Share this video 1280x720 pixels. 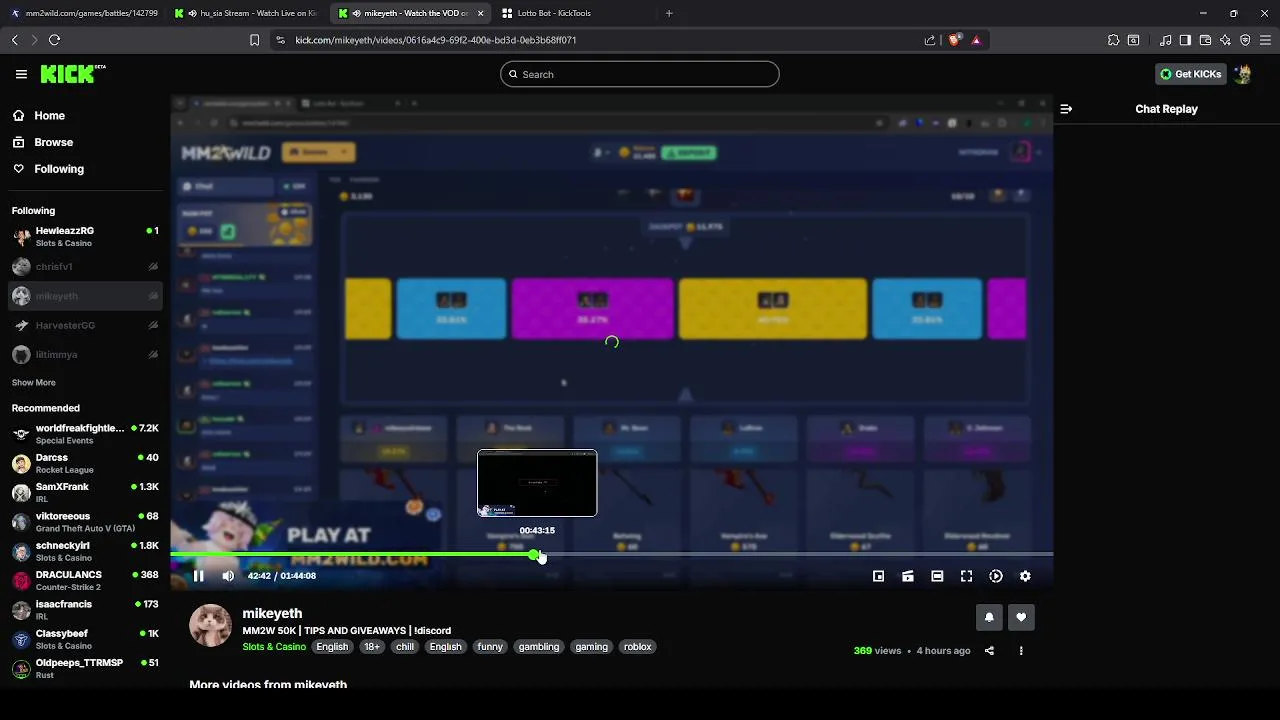pos(989,651)
